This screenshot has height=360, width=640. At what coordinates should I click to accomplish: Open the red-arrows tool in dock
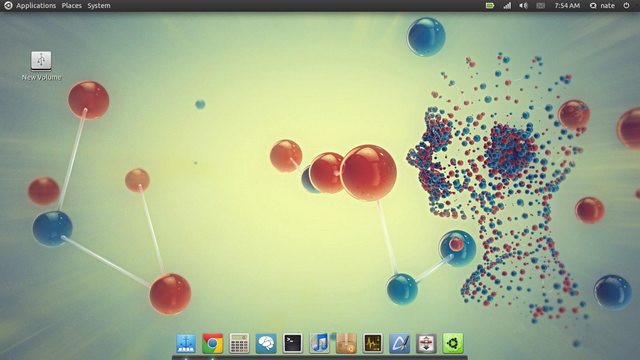coord(426,343)
